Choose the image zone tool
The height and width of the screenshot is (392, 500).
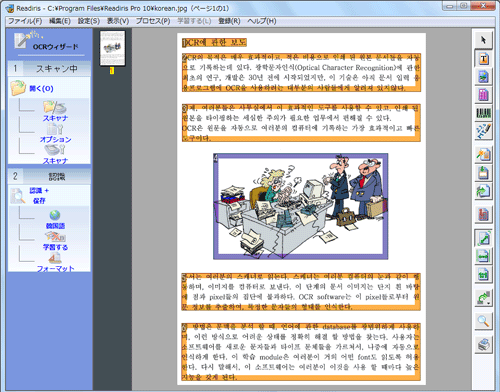483,77
